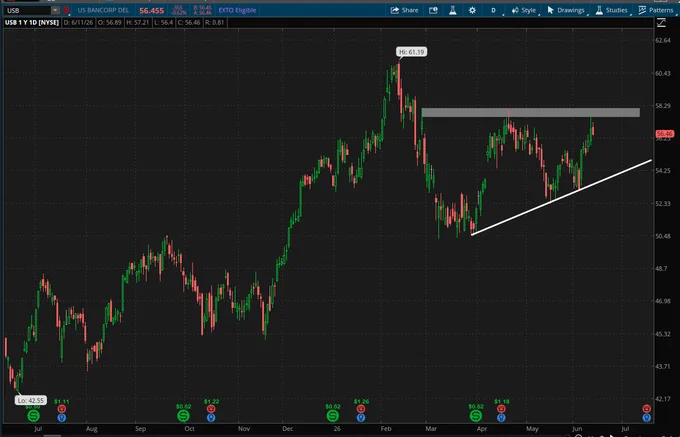Open the symbol selector dropdown arrow

55,10
